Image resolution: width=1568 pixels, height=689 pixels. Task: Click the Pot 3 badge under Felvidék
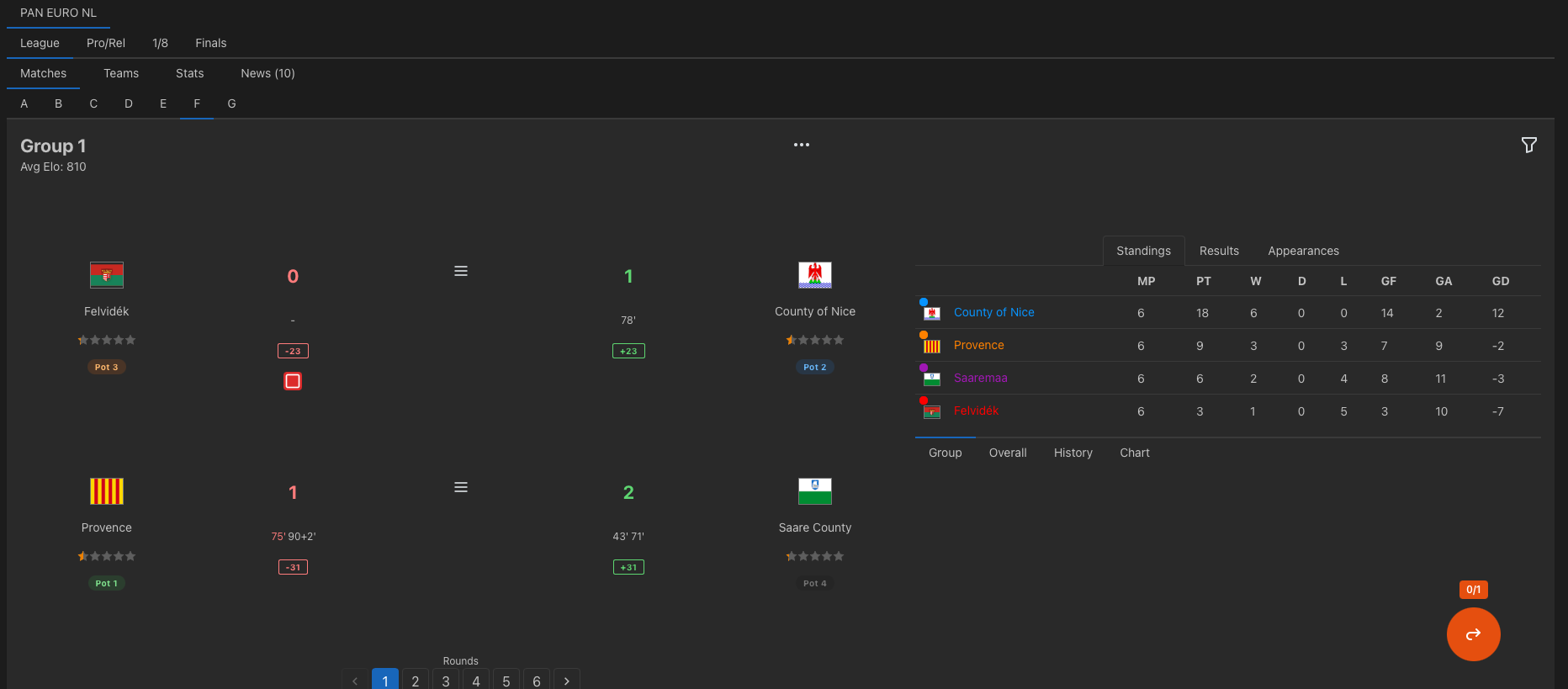coord(107,367)
